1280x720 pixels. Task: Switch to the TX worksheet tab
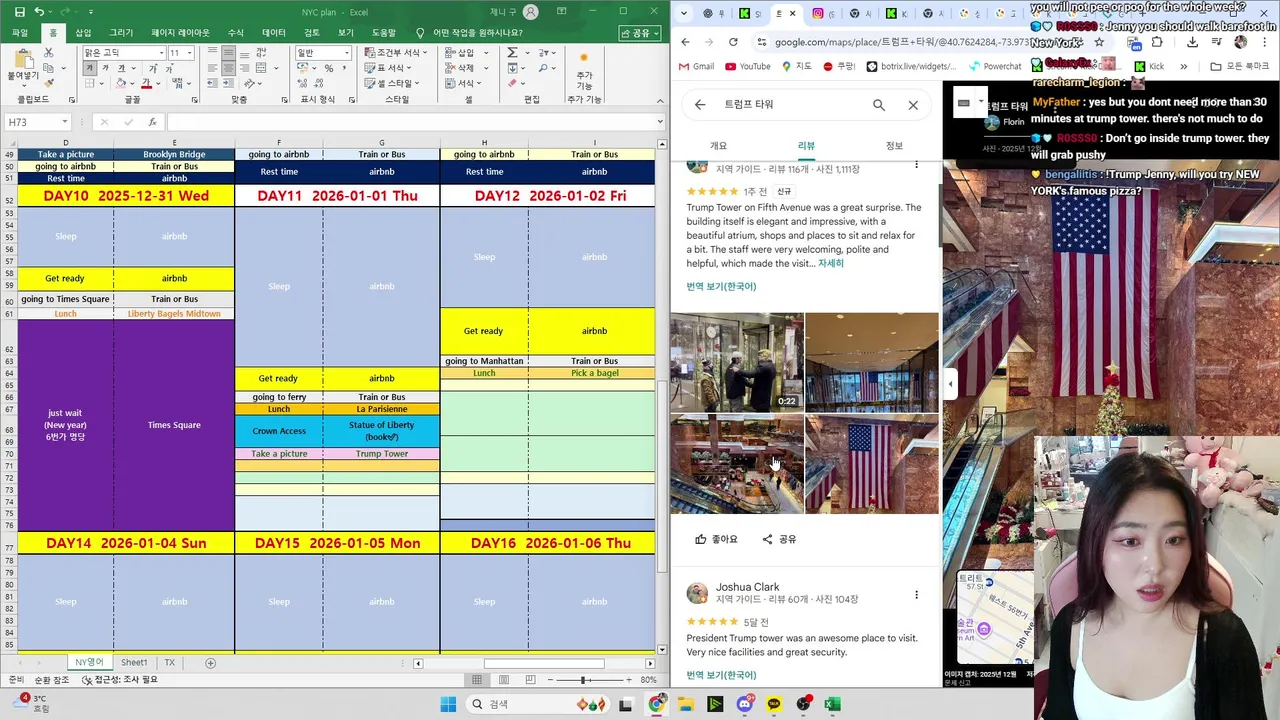tap(170, 663)
